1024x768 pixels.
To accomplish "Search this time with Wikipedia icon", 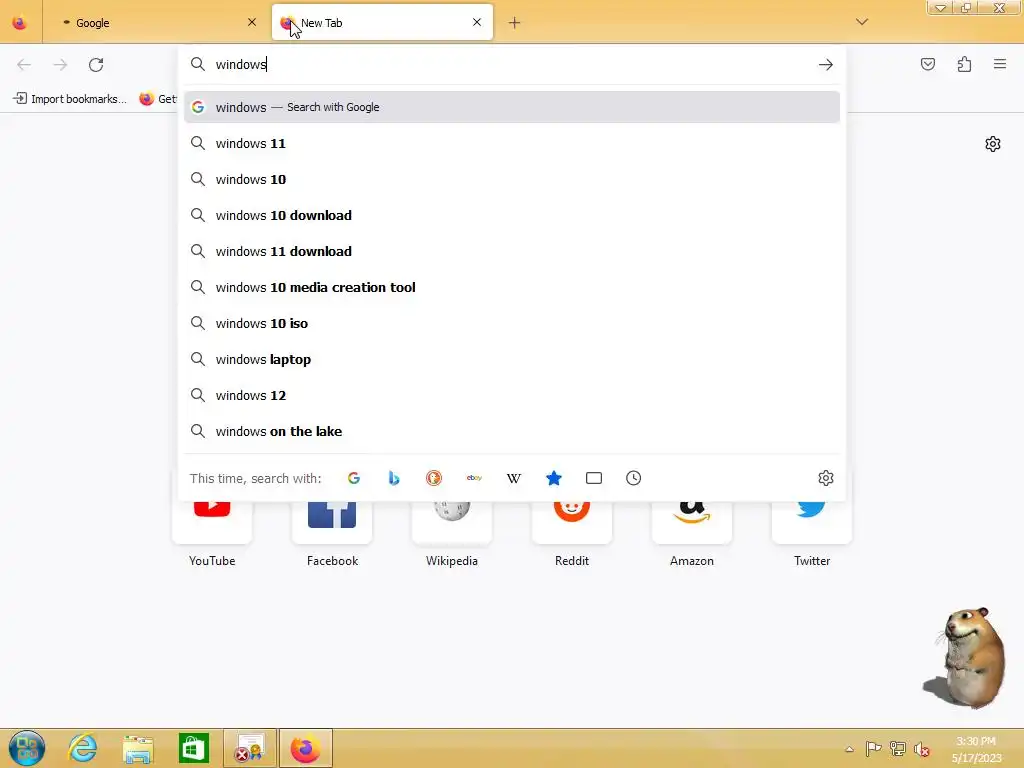I will [514, 478].
